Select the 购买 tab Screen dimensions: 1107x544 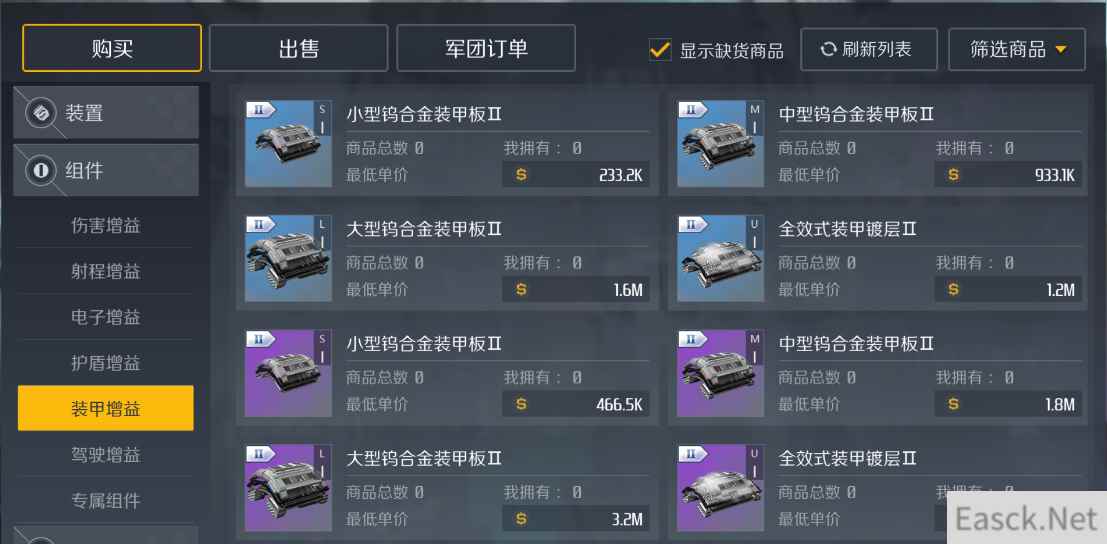point(112,48)
